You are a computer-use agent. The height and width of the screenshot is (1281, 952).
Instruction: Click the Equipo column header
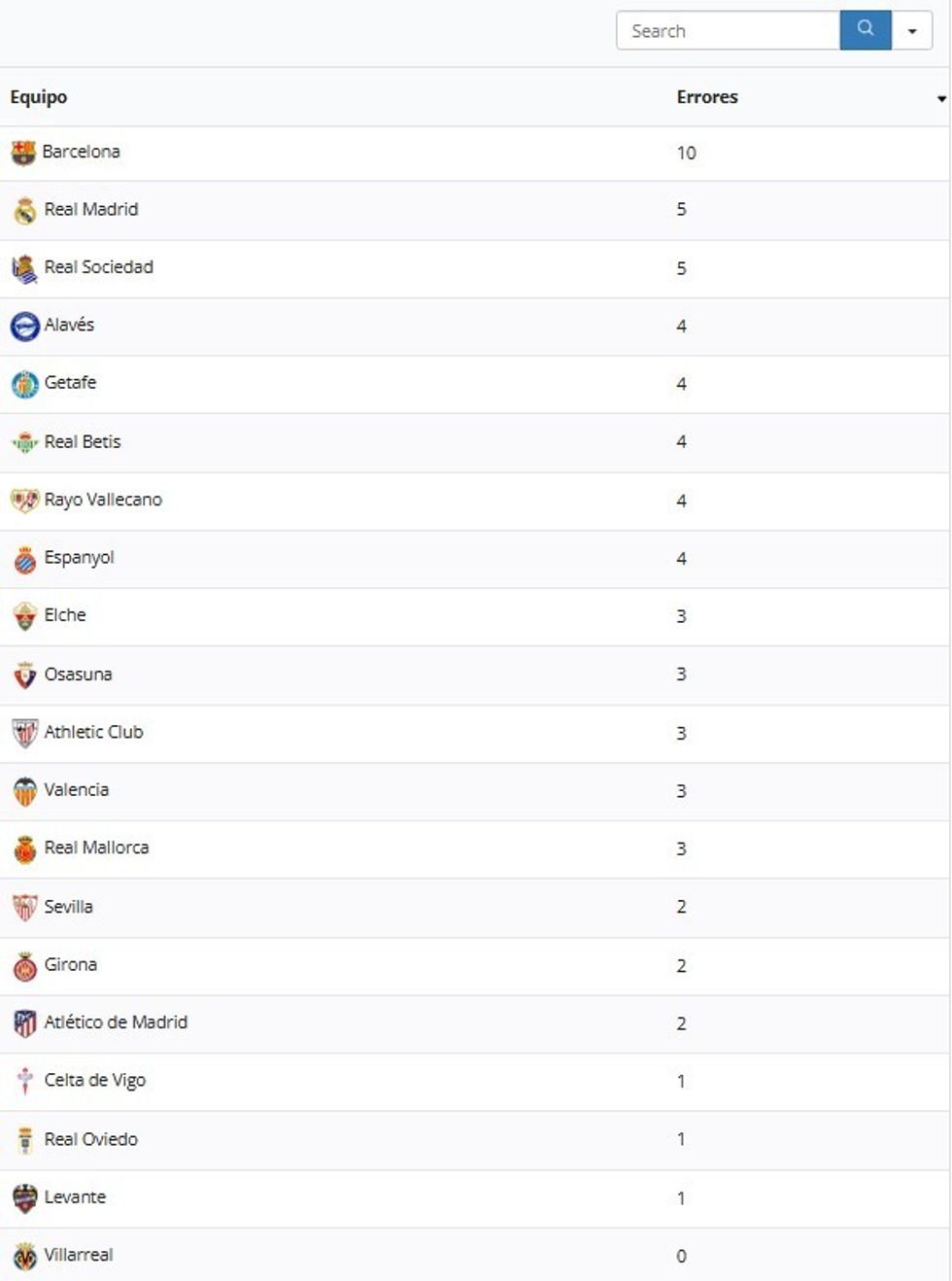[39, 97]
